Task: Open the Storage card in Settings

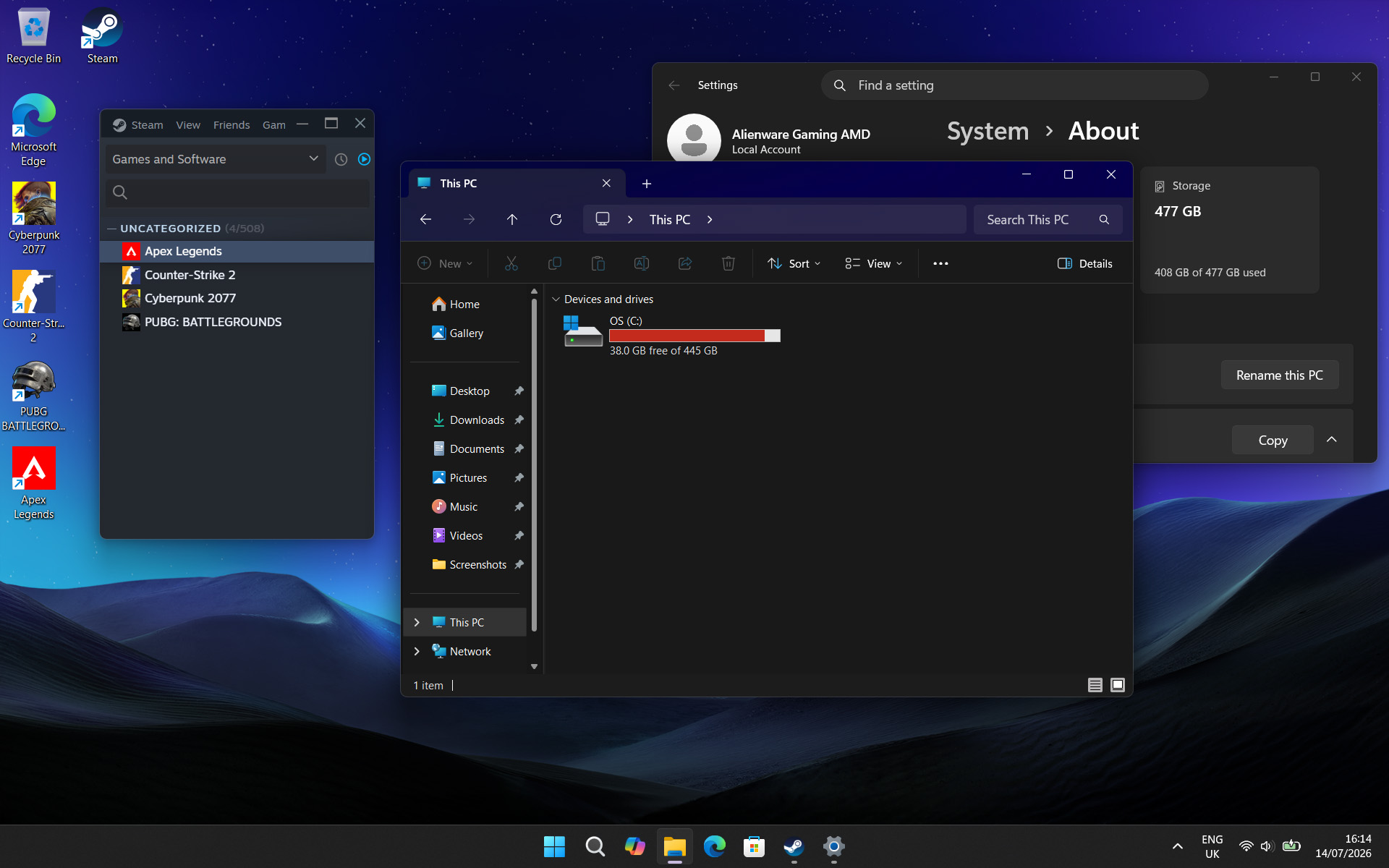Action: [1229, 230]
